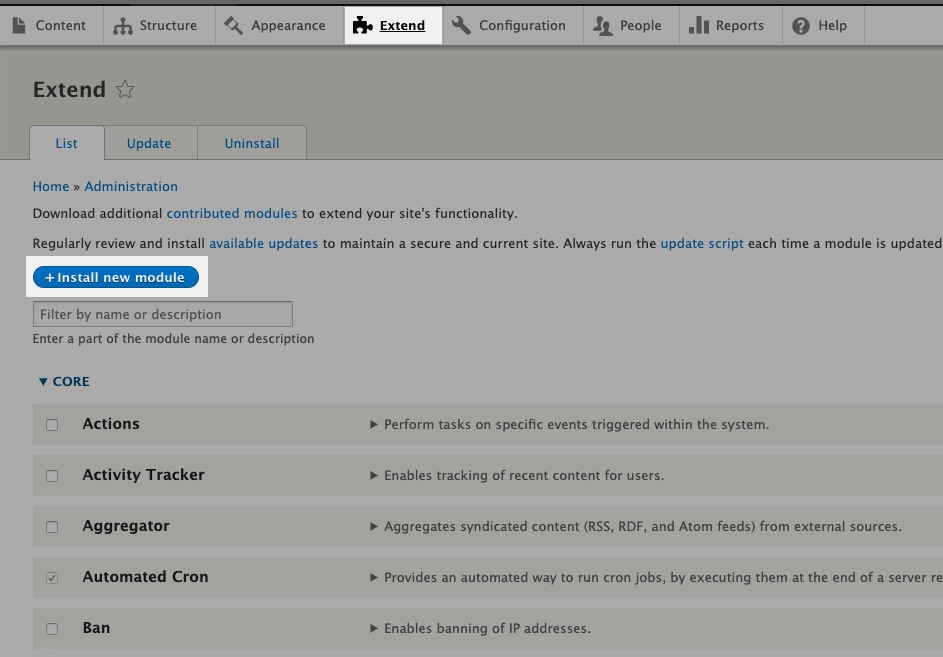Image resolution: width=943 pixels, height=657 pixels.
Task: Star the Extend page as a shortcut
Action: click(125, 90)
